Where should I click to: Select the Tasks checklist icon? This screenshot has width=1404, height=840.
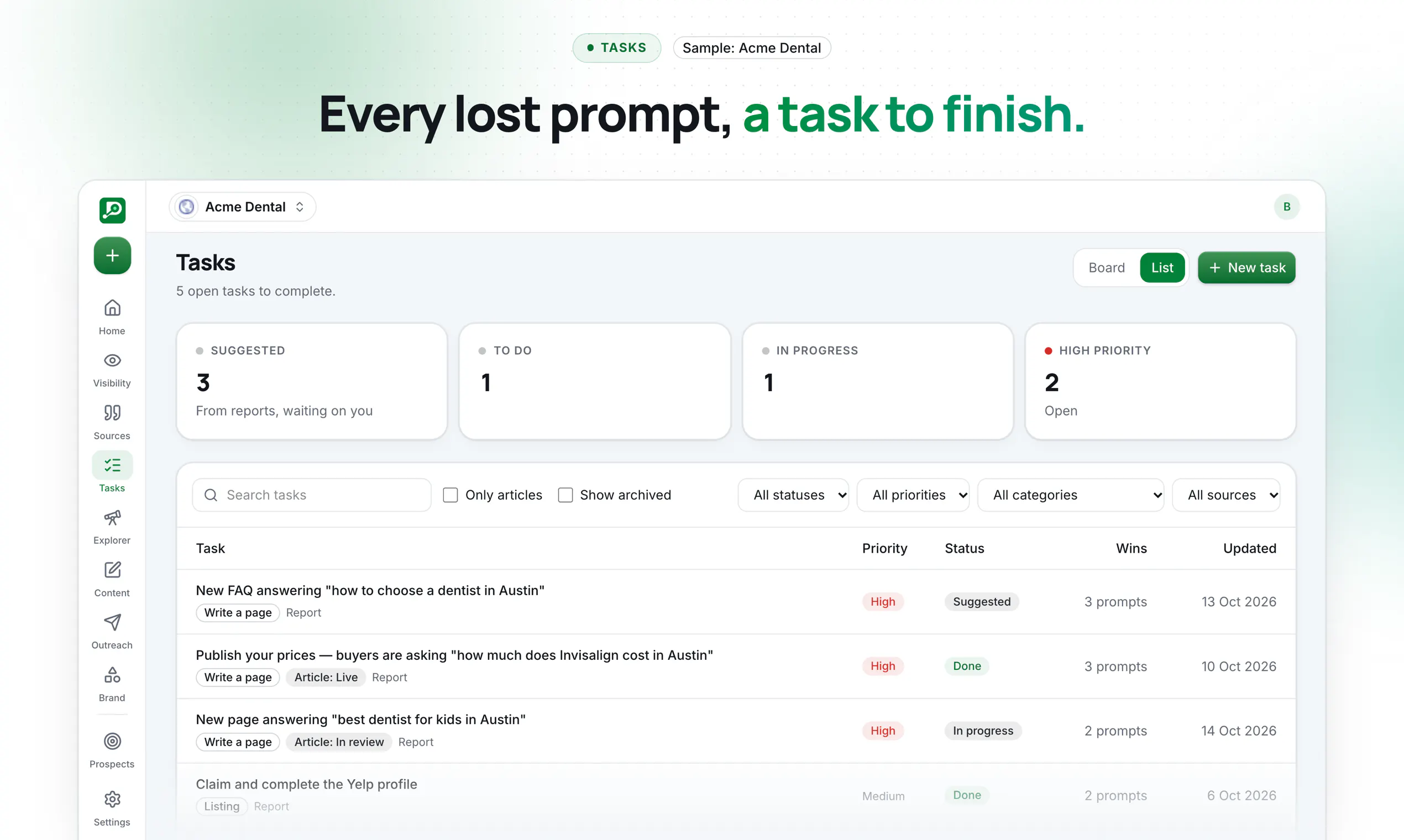pos(112,465)
